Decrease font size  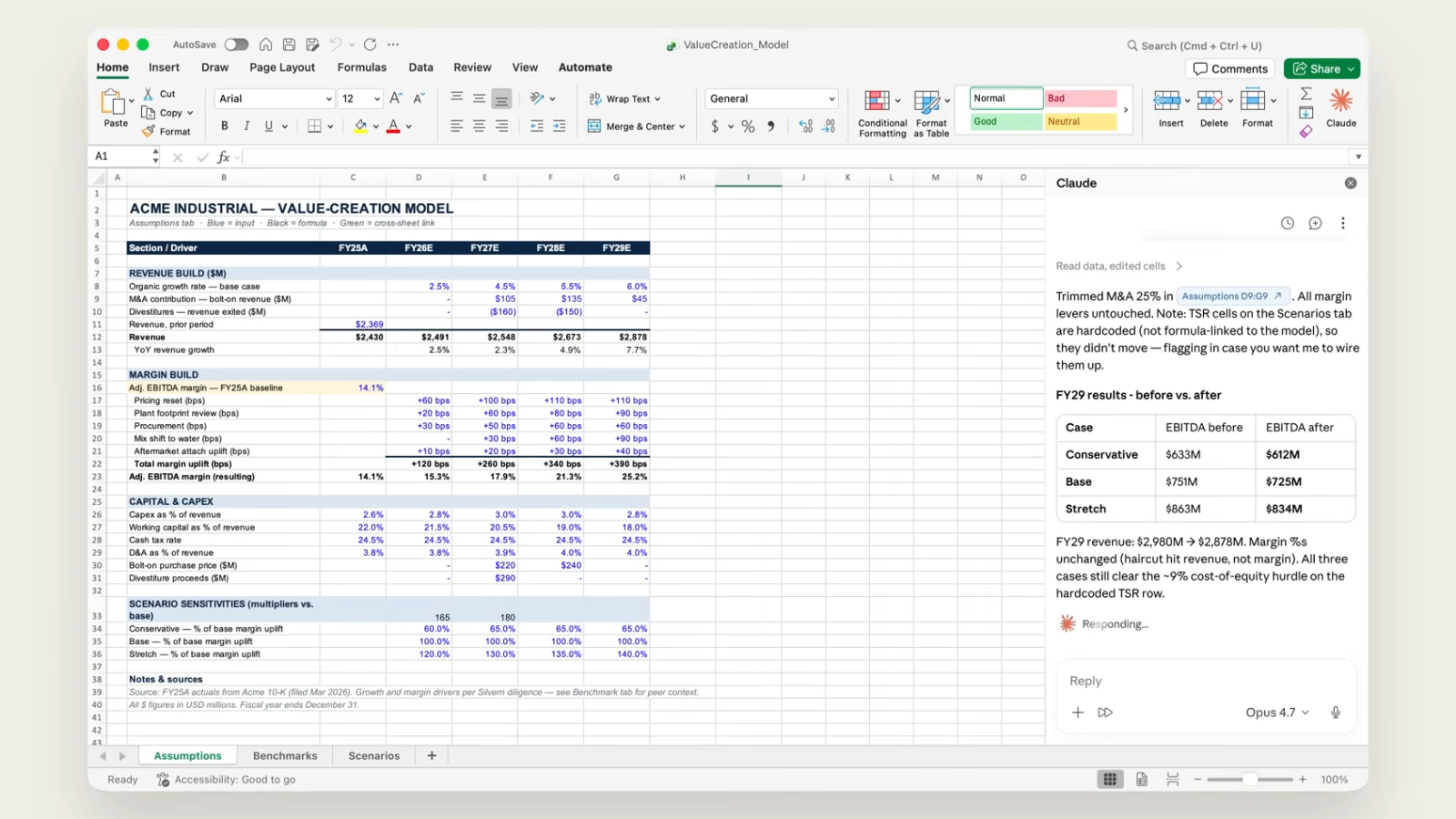(x=419, y=98)
